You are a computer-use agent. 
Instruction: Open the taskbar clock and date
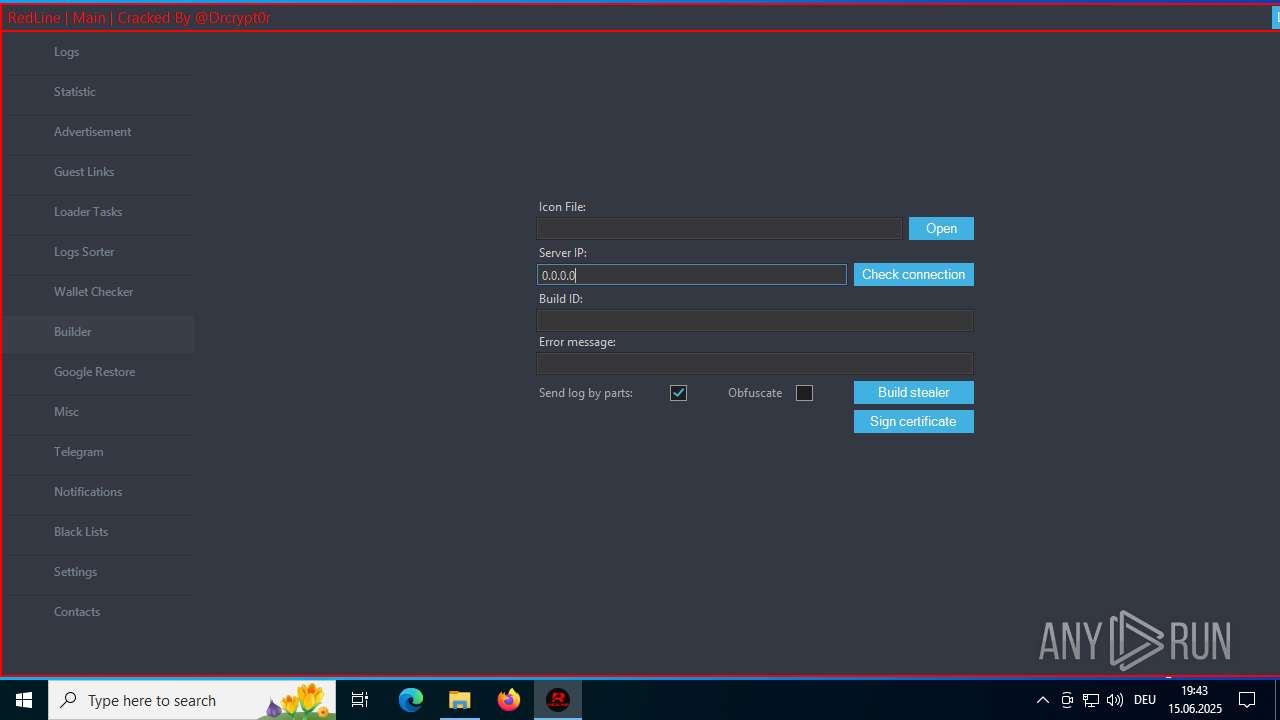[1195, 700]
